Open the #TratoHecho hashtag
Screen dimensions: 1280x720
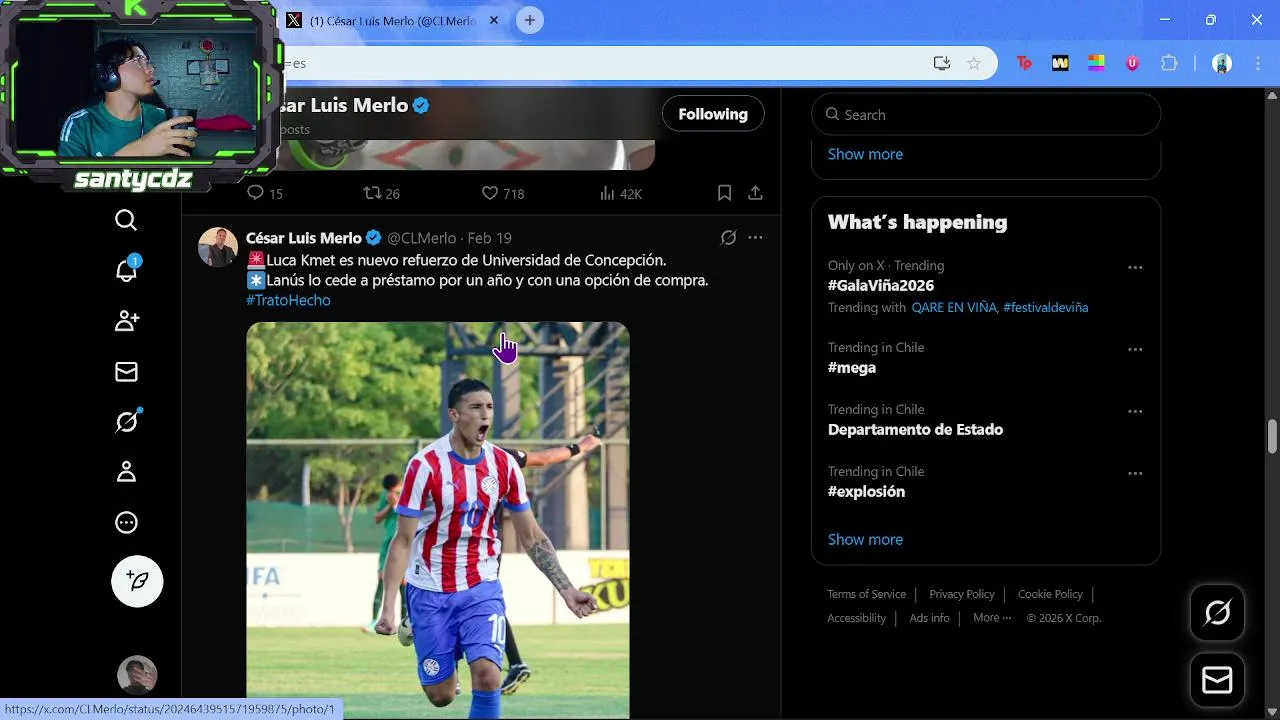[x=288, y=300]
